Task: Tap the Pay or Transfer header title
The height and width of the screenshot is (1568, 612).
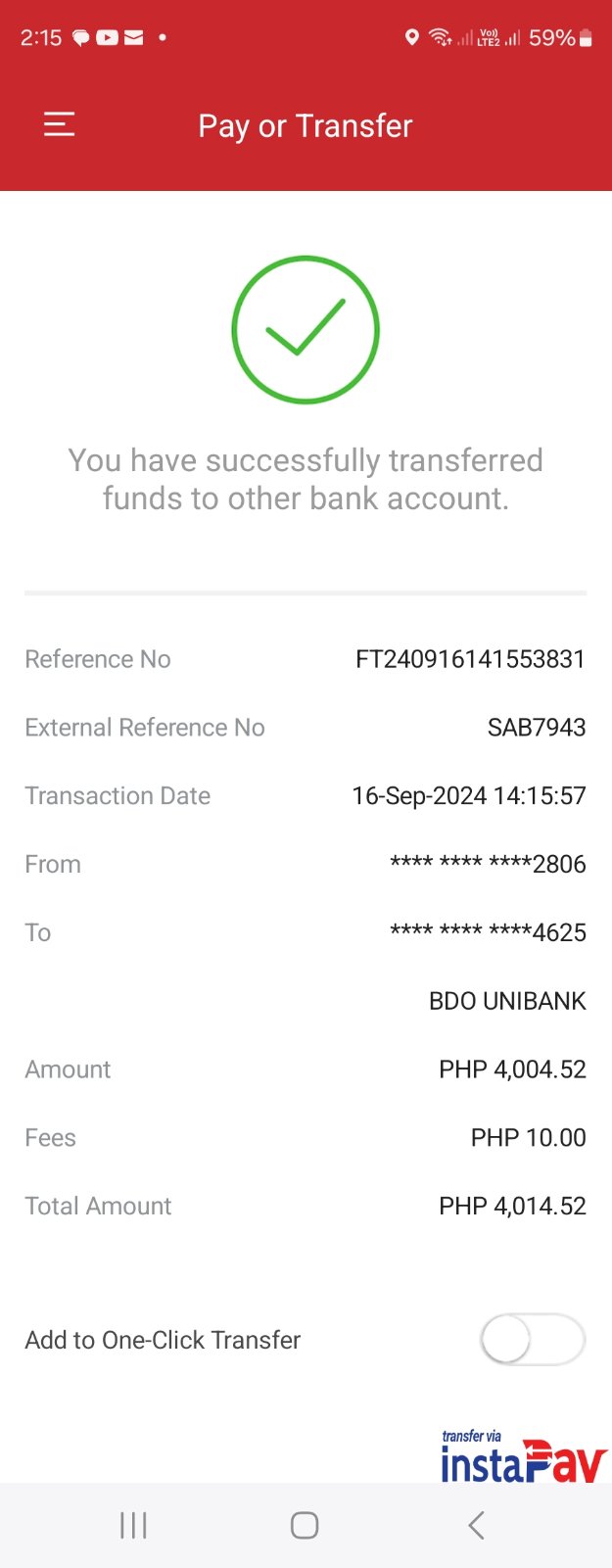Action: [306, 126]
